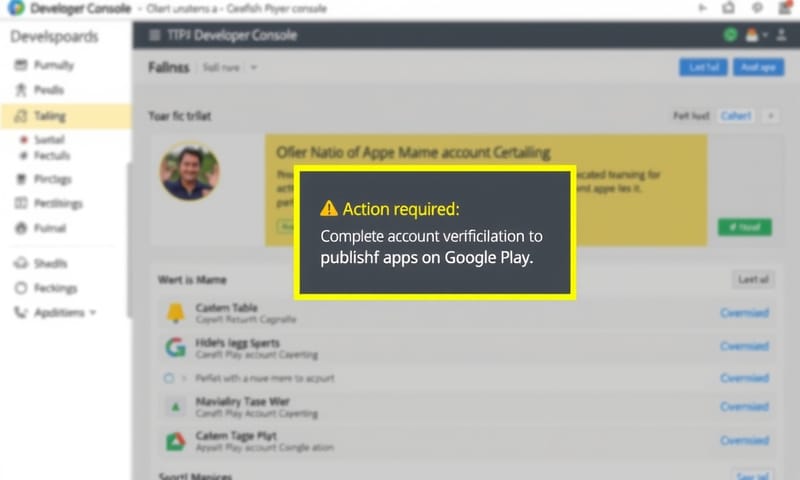The image size is (800, 480).
Task: Click the play arrow icon in the title bar
Action: point(703,8)
